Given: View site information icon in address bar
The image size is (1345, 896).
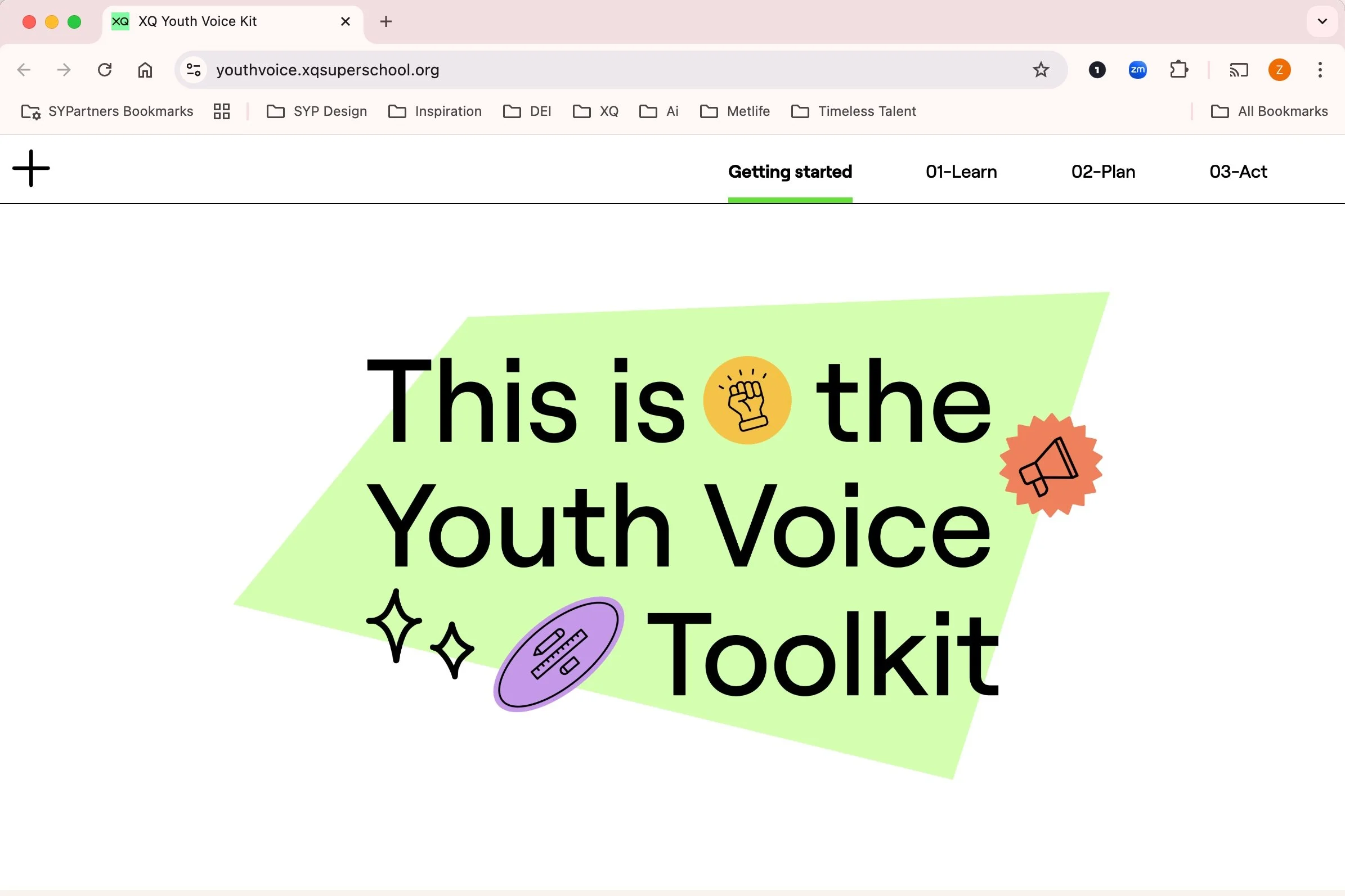Looking at the screenshot, I should click(x=194, y=70).
